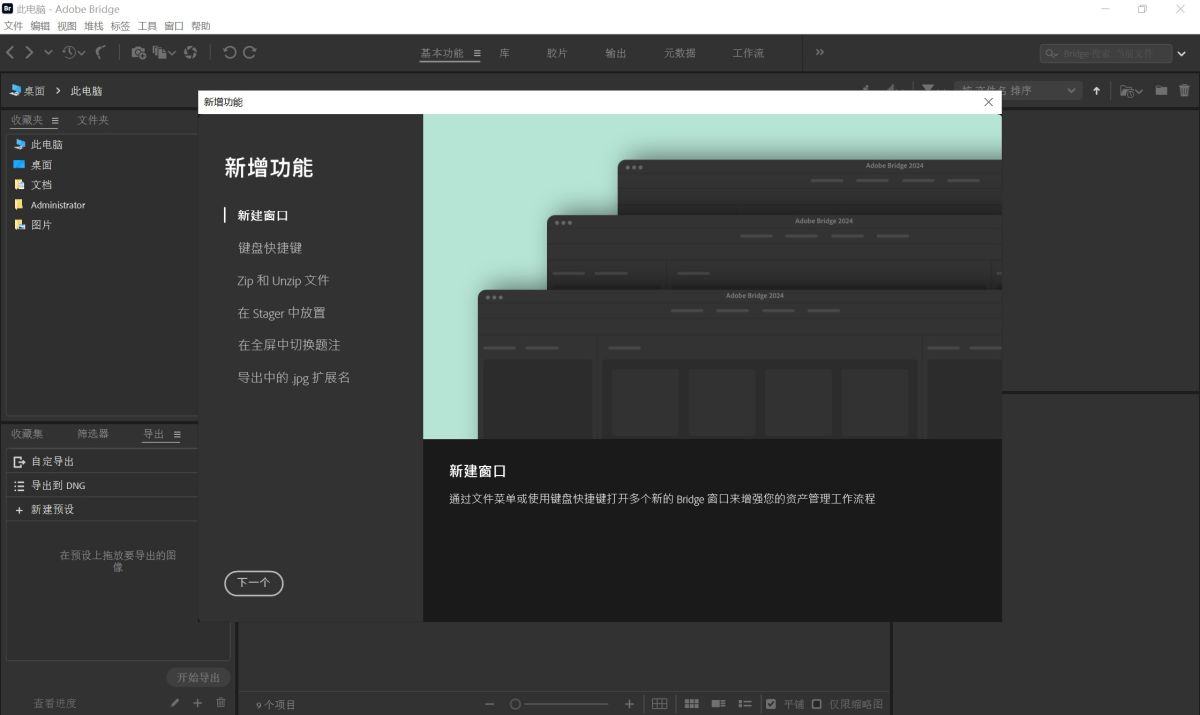Select the 自定导出 preset
This screenshot has height=715, width=1200.
tap(52, 462)
